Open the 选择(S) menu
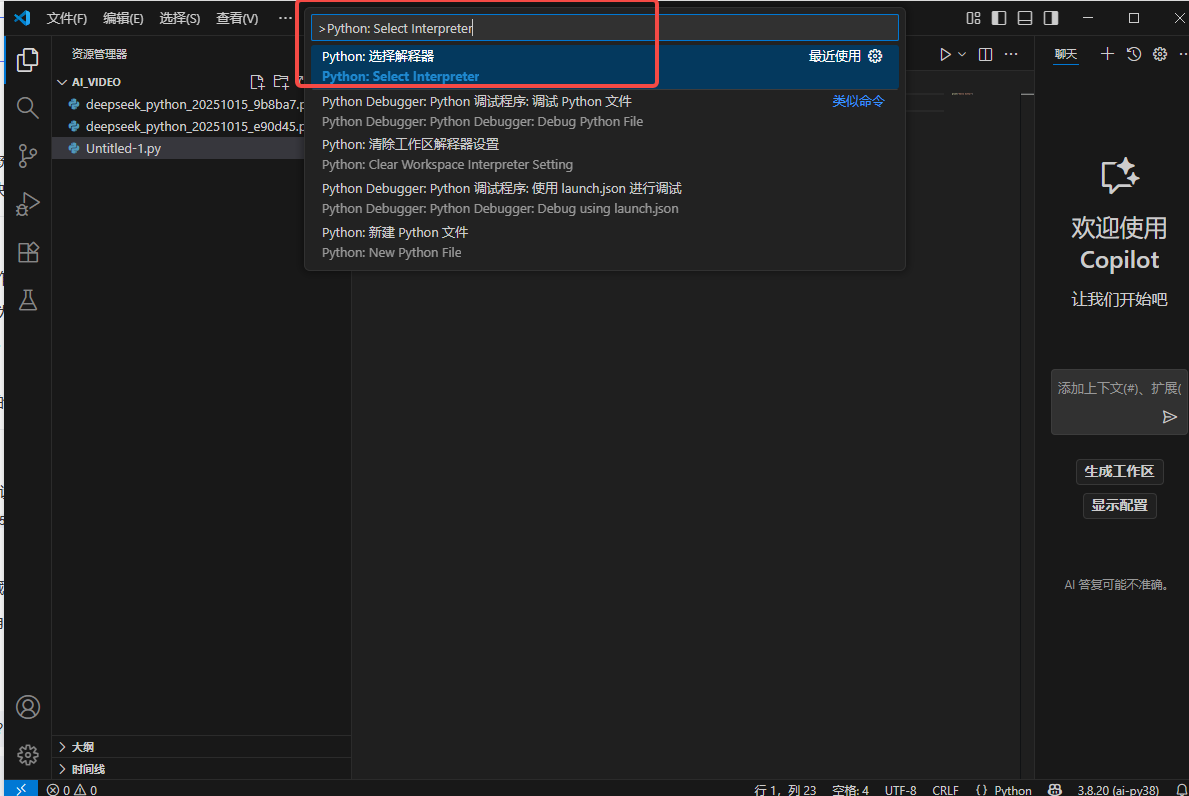 pos(180,18)
